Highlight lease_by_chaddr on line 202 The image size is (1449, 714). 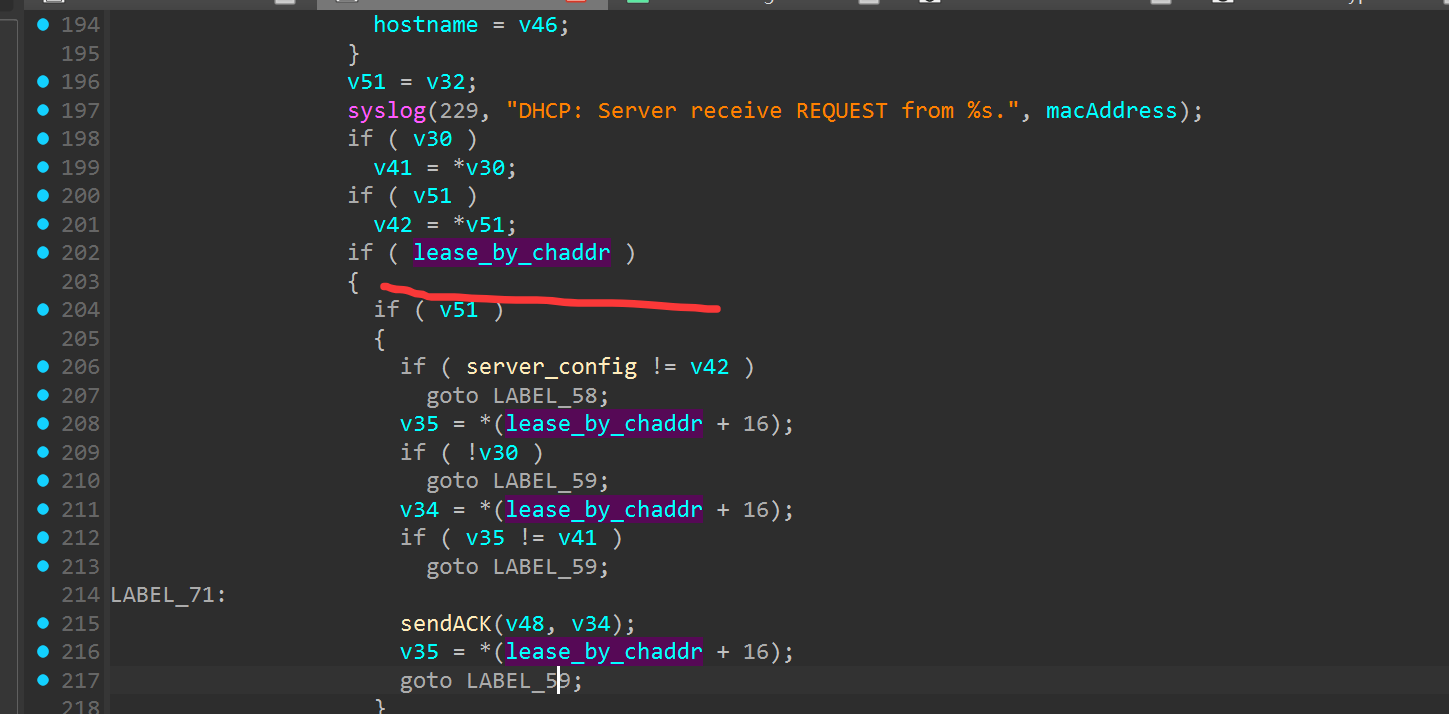pyautogui.click(x=512, y=253)
